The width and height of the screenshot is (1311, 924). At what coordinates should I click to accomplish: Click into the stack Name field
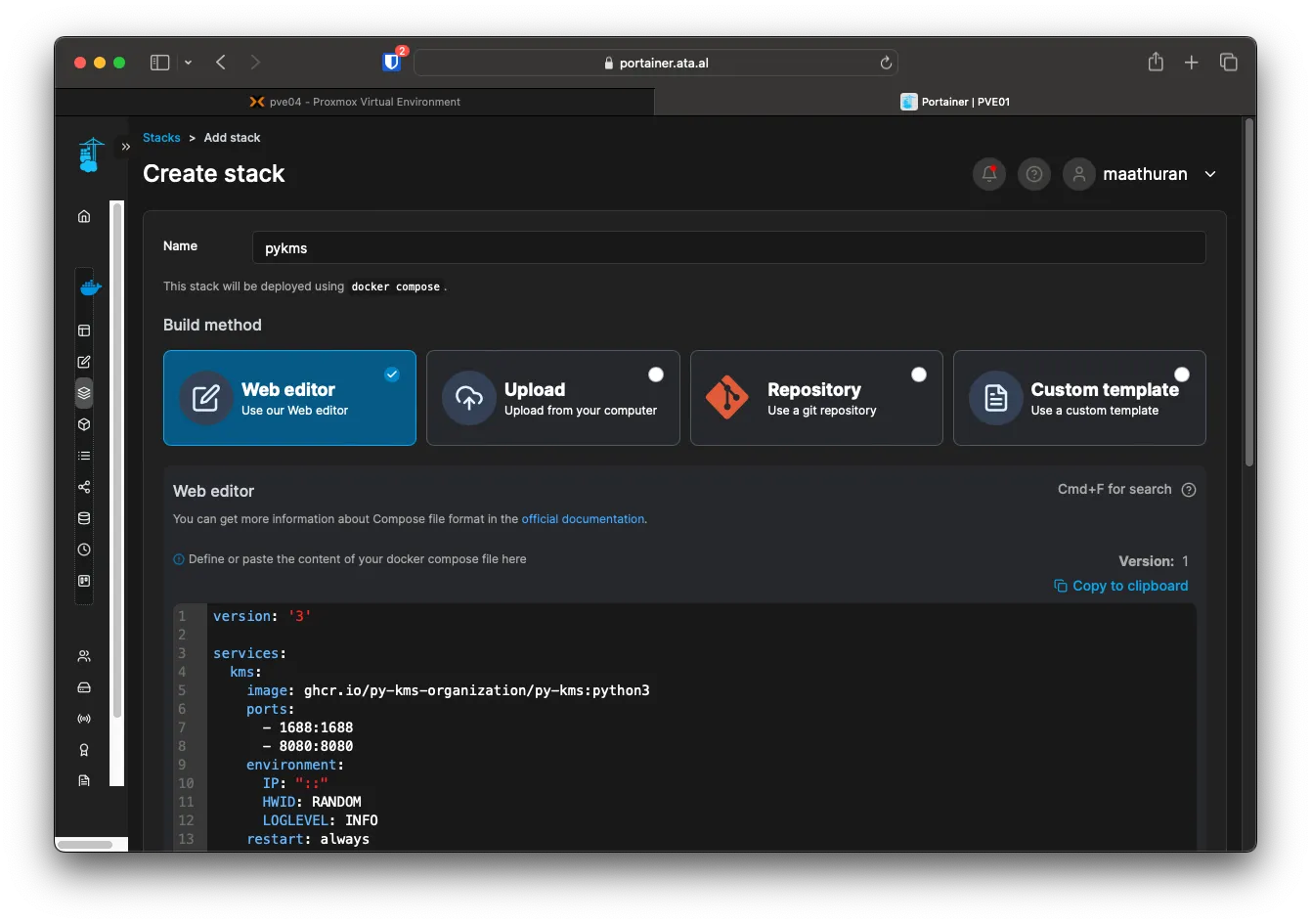tap(728, 247)
